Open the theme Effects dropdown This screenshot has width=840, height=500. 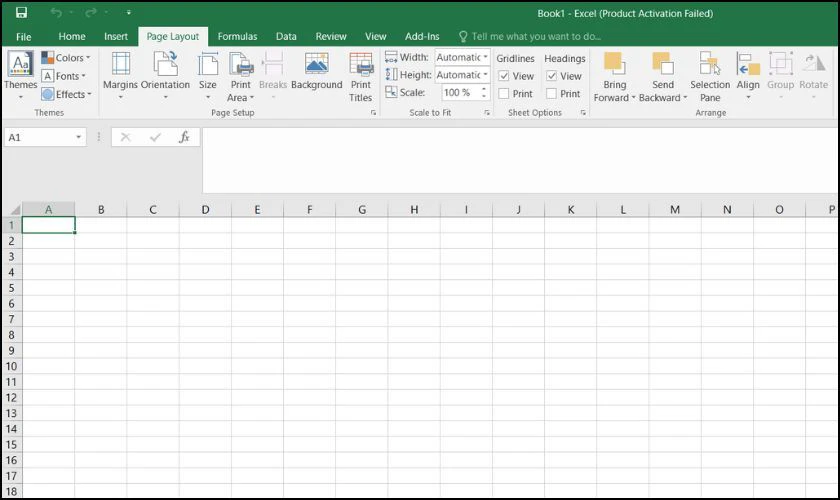tap(66, 94)
